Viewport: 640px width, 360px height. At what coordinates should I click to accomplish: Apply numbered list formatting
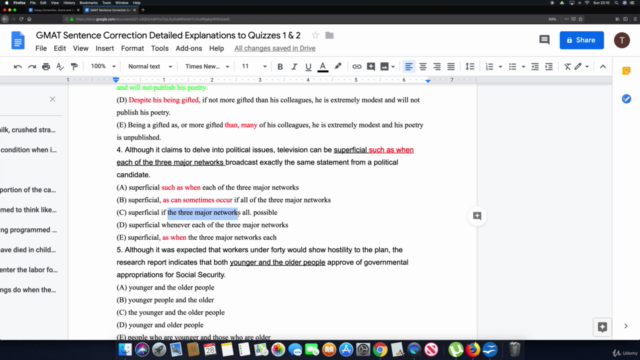[x=489, y=67]
